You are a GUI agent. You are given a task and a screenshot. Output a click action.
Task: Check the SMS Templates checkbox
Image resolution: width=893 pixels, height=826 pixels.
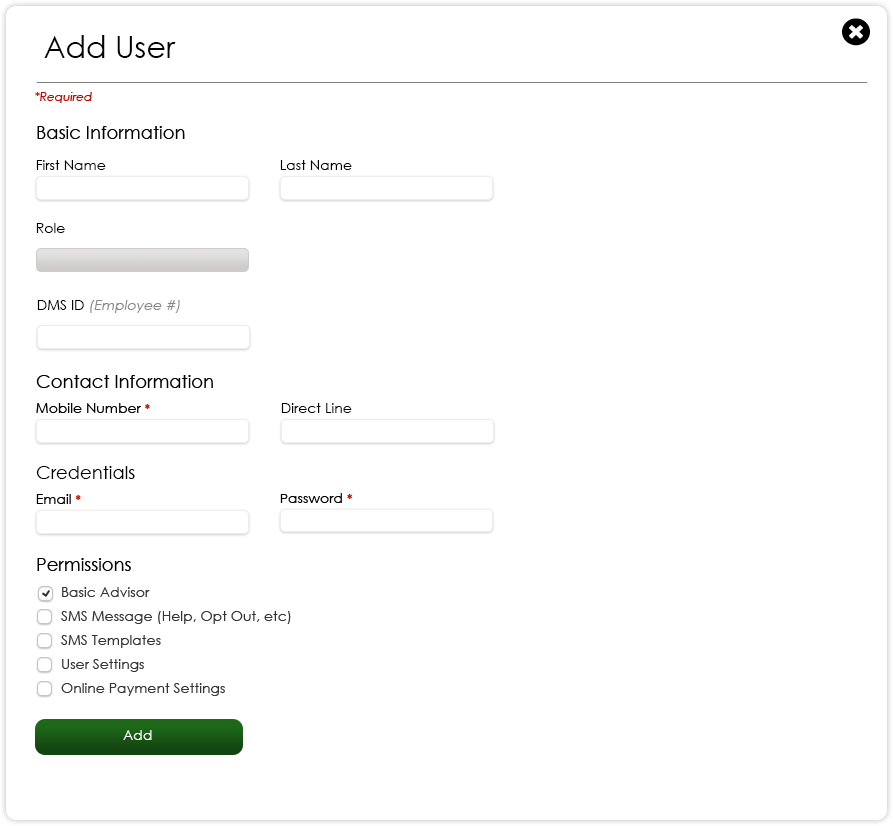click(x=45, y=641)
